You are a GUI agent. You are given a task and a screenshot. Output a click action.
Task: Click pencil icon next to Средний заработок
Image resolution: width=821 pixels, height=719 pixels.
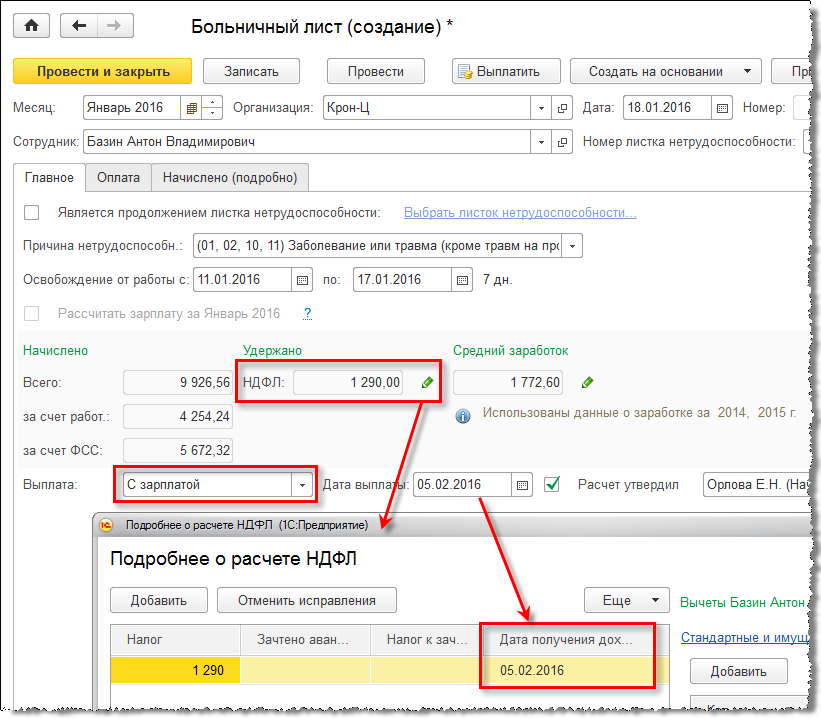tap(588, 382)
